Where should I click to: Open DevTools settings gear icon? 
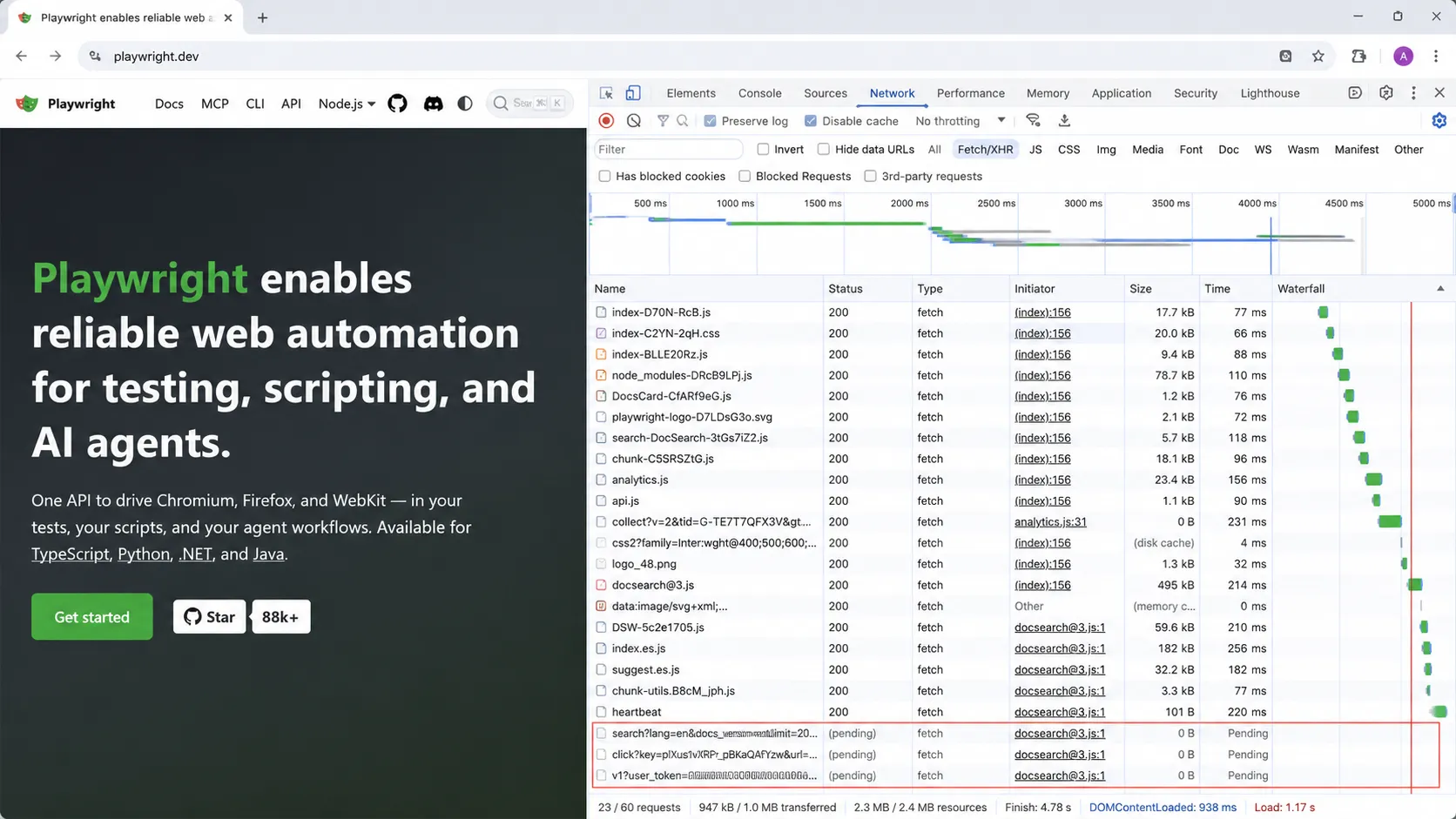coord(1386,93)
